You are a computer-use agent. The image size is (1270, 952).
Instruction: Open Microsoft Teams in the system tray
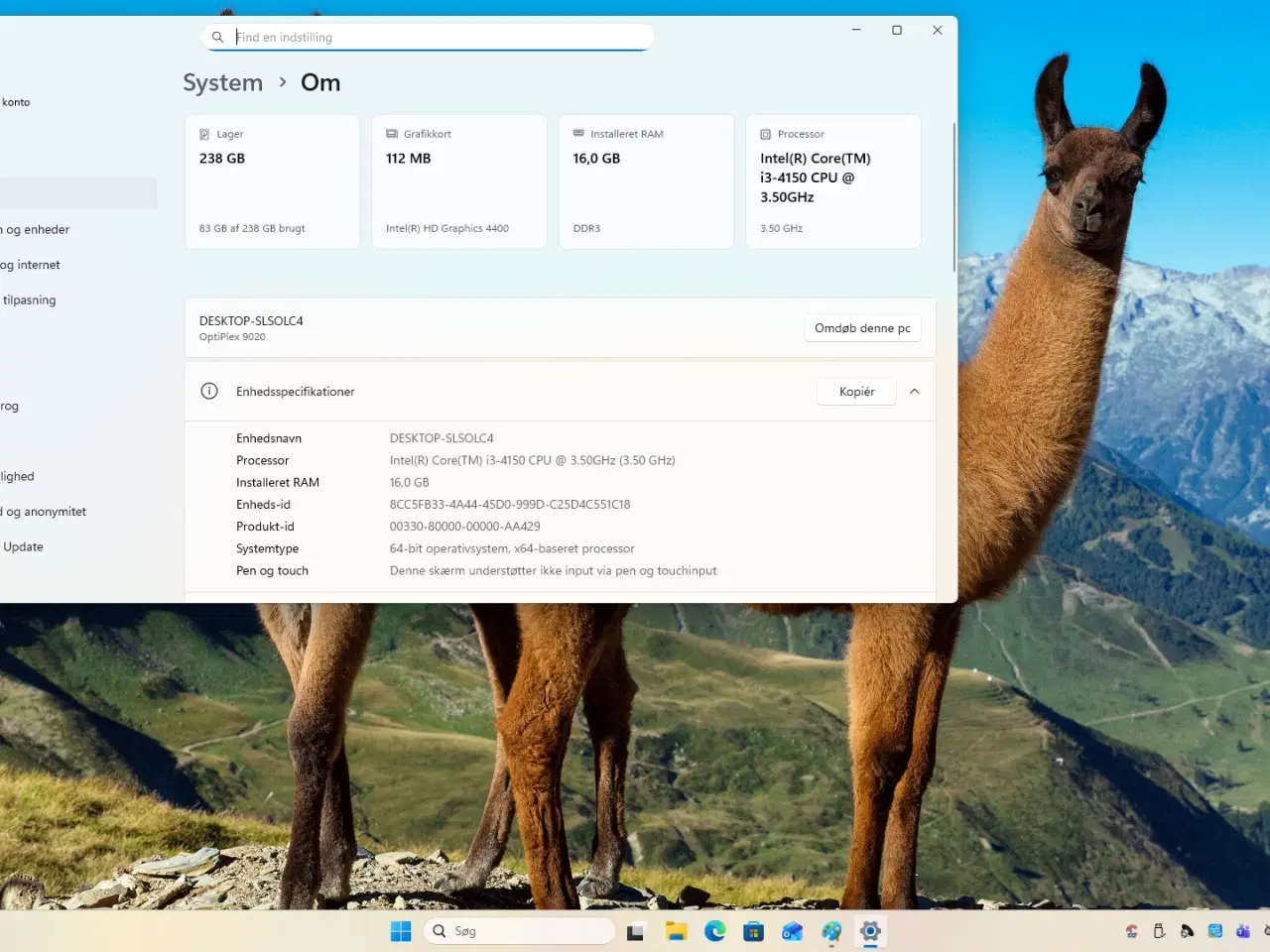tap(1242, 931)
